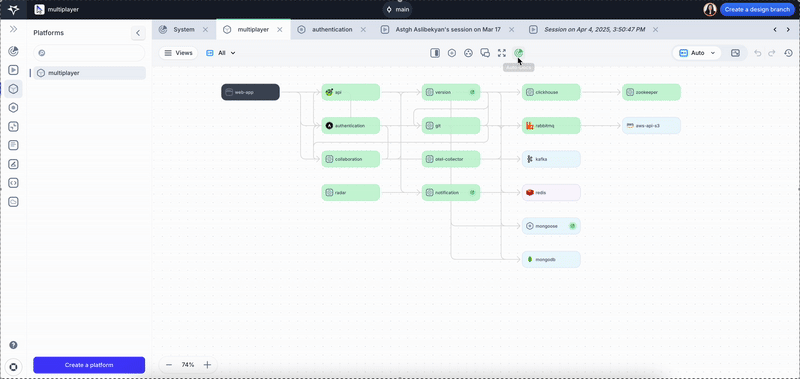This screenshot has width=800, height=379.
Task: Click the circular icon at sidebar bottom
Action: pos(14,366)
